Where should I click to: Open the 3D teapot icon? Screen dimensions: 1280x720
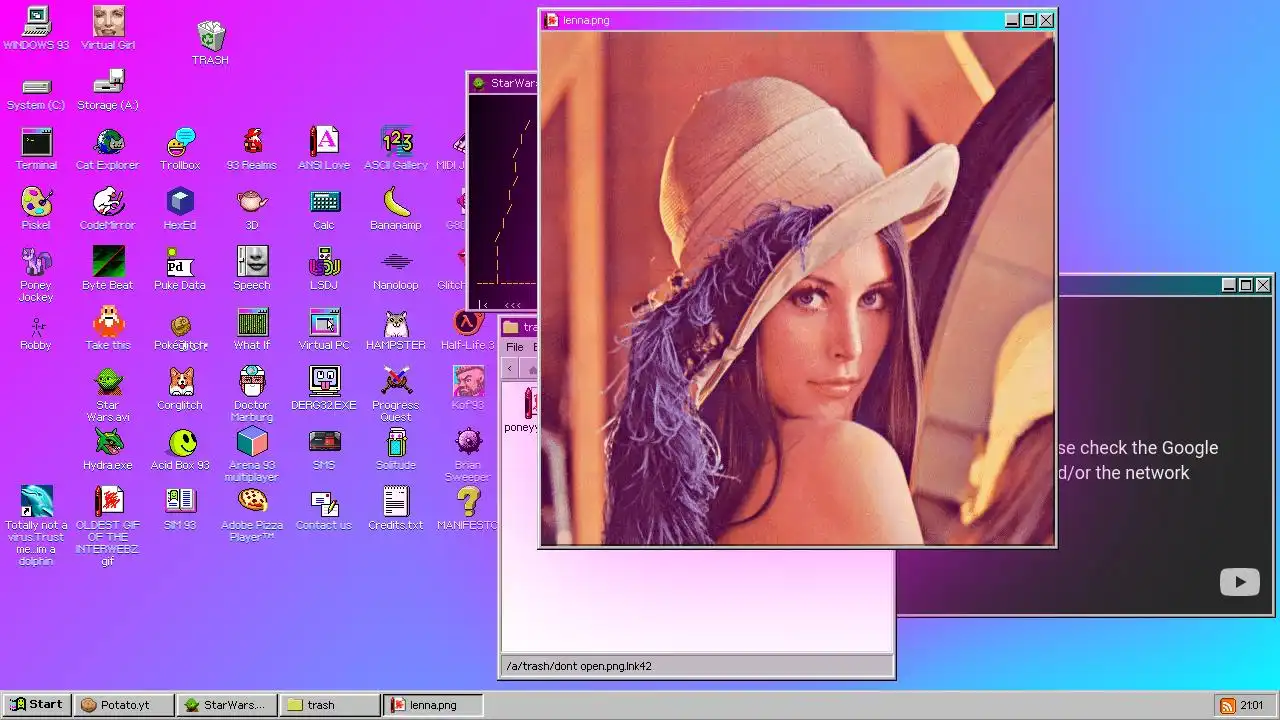[252, 208]
